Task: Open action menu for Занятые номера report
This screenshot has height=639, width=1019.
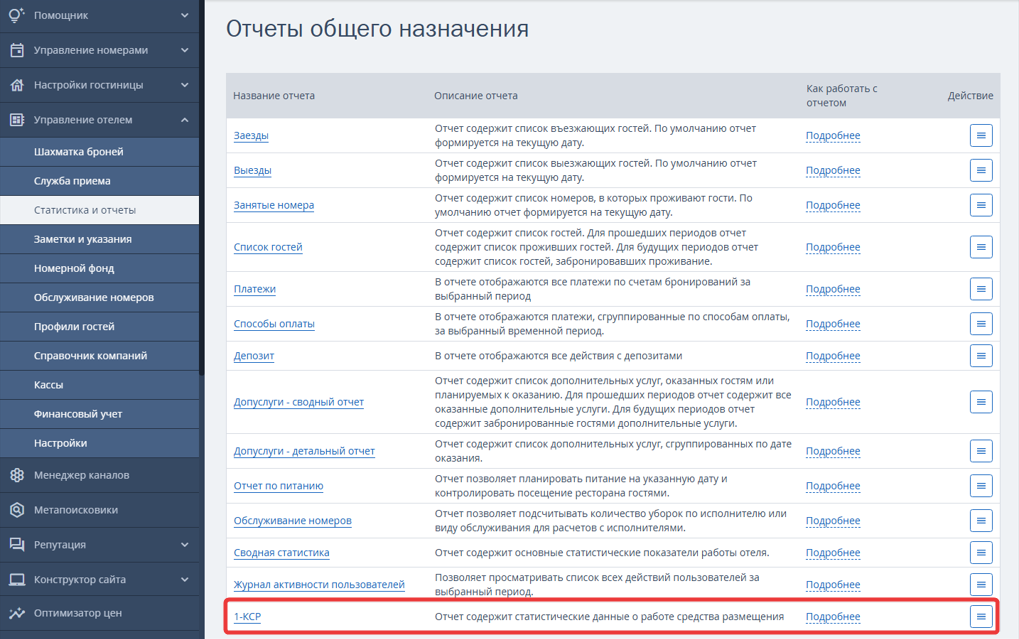Action: 981,205
